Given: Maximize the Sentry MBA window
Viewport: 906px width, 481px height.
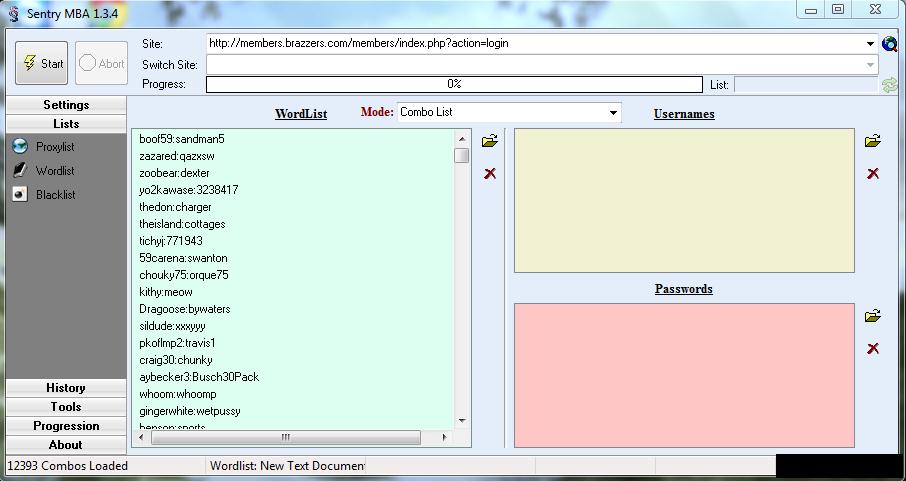Looking at the screenshot, I should 838,10.
